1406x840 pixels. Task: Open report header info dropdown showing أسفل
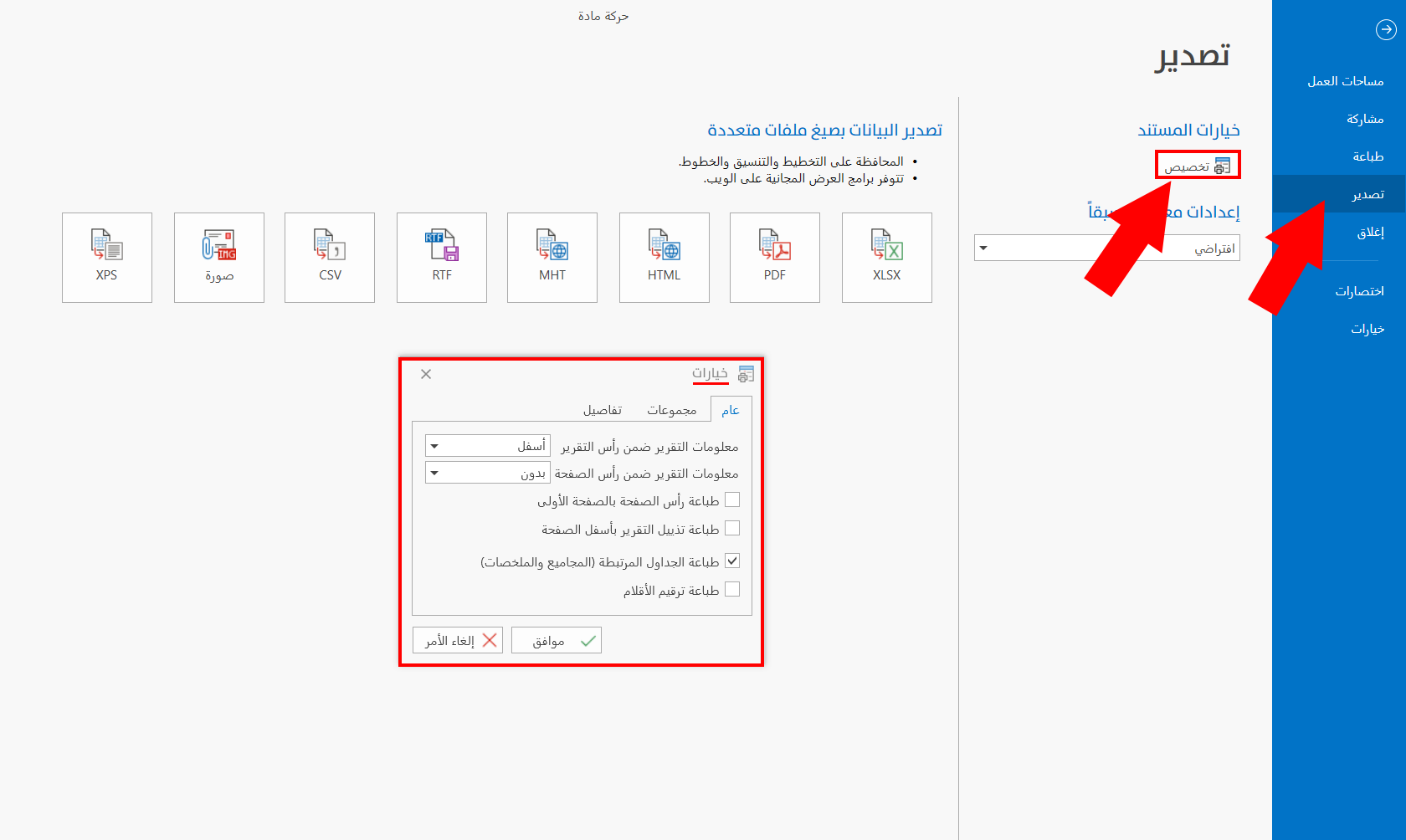[x=488, y=446]
